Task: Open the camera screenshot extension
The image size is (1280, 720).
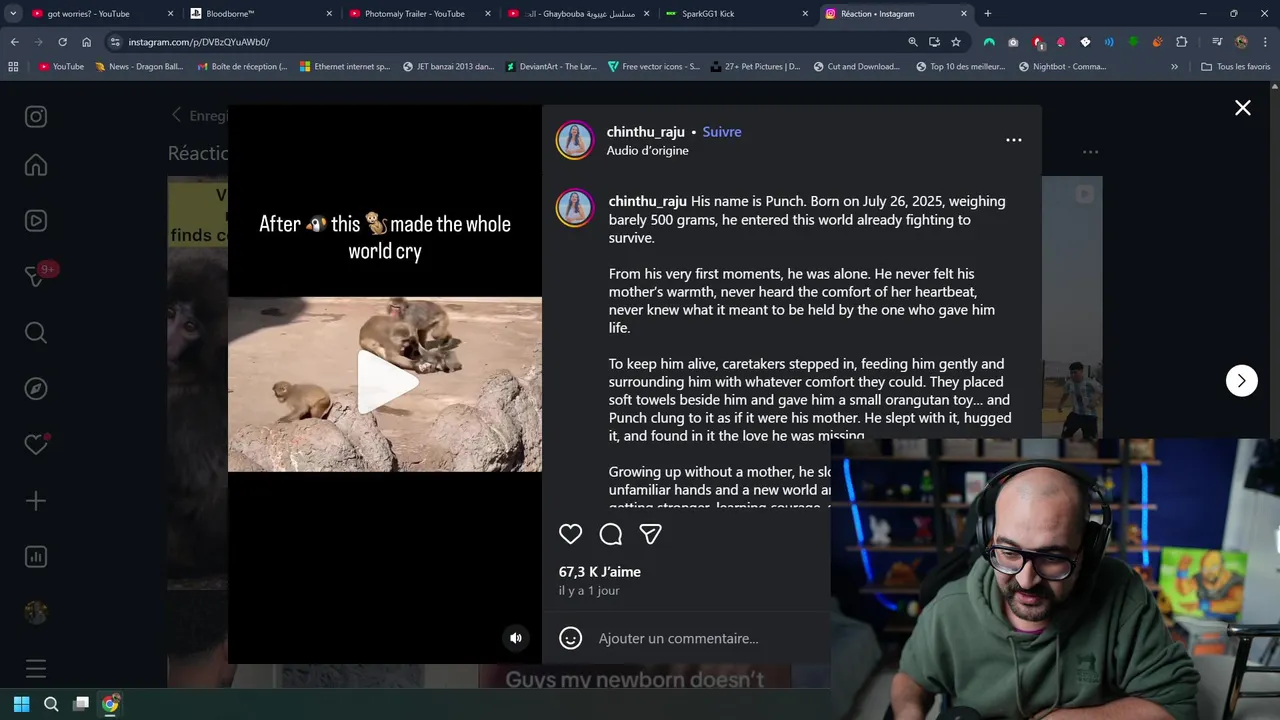Action: [1013, 42]
